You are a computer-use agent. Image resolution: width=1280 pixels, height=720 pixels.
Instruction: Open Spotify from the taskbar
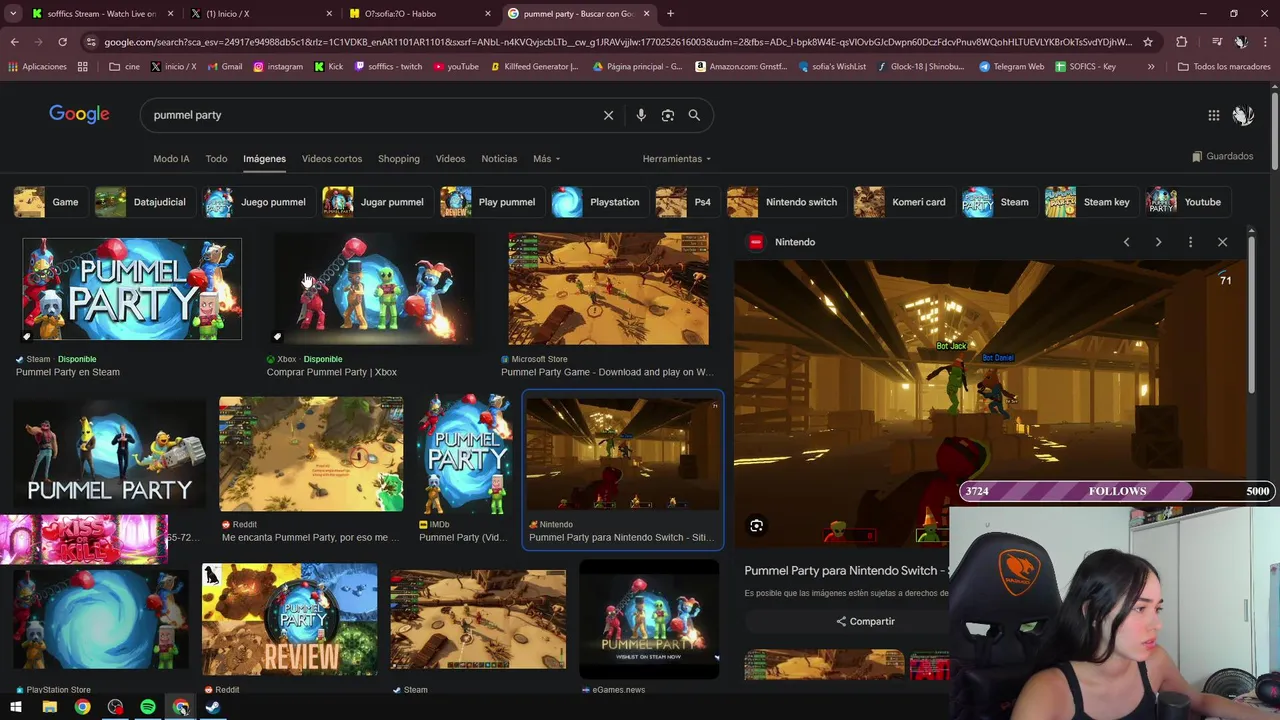click(x=148, y=707)
